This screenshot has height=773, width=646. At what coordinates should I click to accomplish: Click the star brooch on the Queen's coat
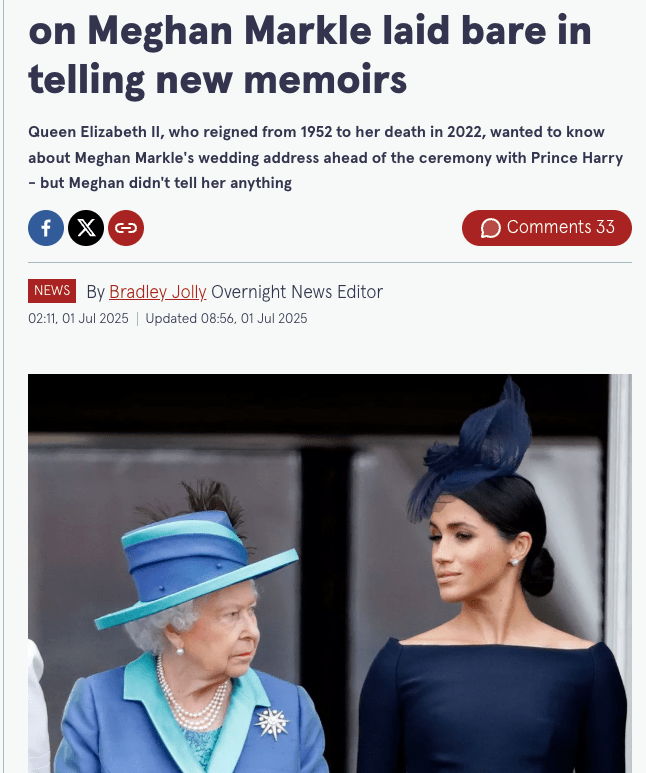[x=272, y=723]
